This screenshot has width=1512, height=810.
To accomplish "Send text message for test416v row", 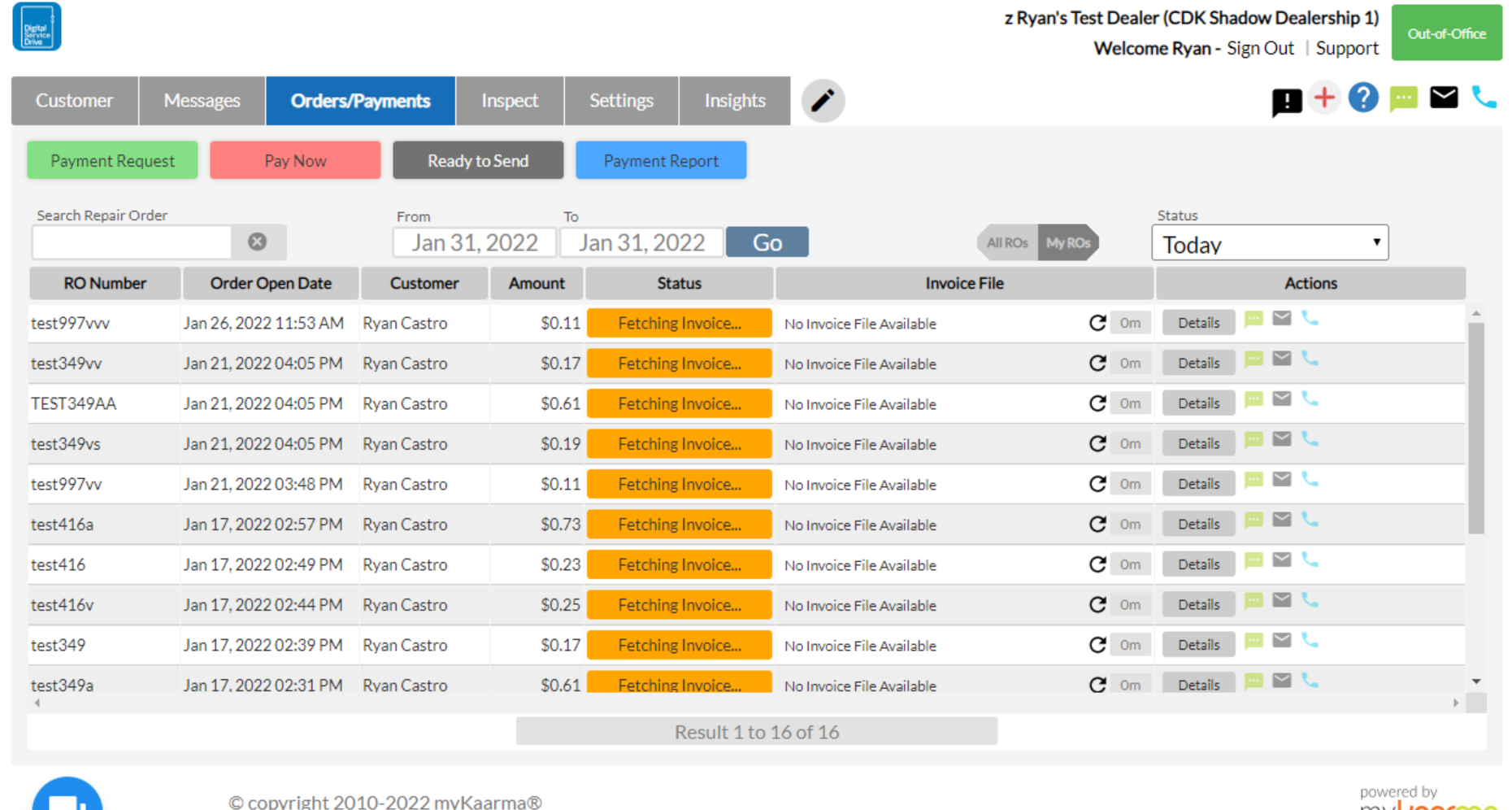I will [x=1253, y=600].
